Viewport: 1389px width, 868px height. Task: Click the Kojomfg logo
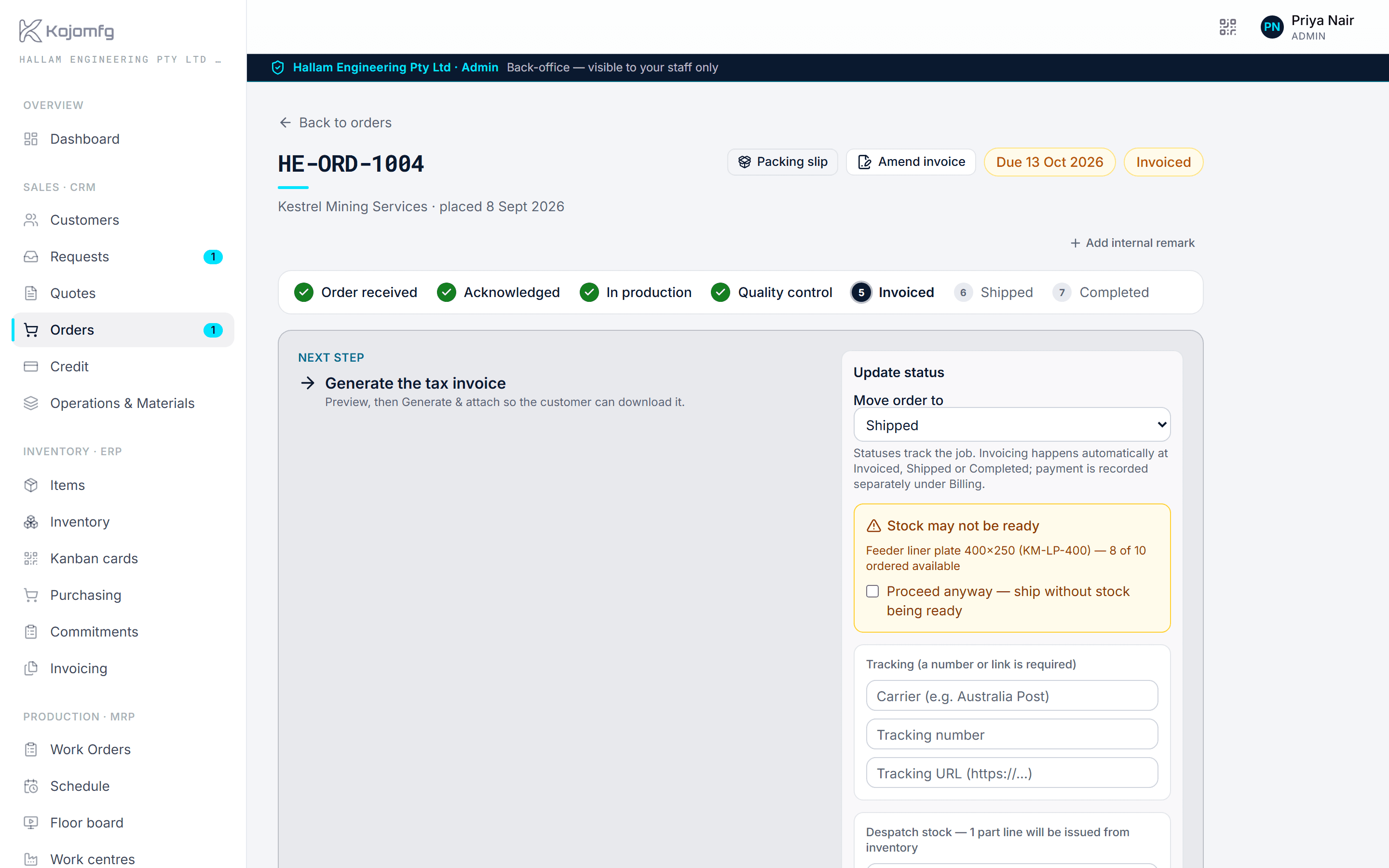(67, 30)
